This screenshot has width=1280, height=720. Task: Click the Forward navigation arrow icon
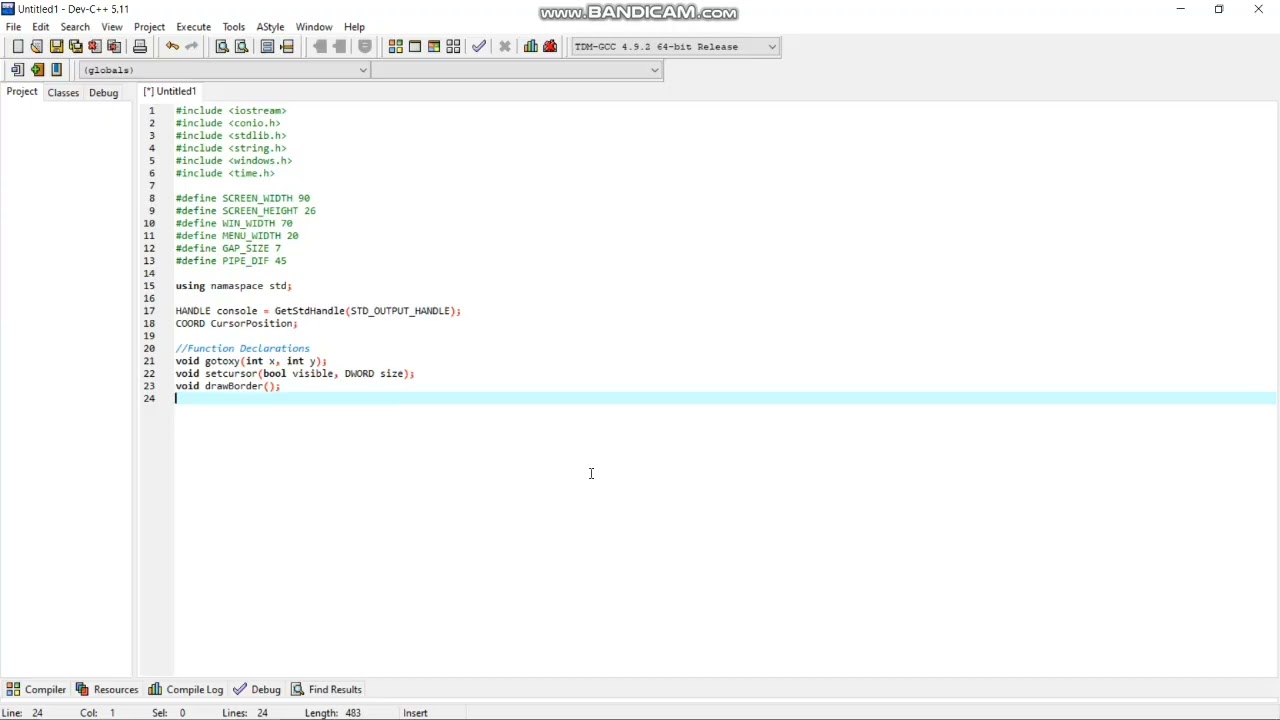click(340, 47)
